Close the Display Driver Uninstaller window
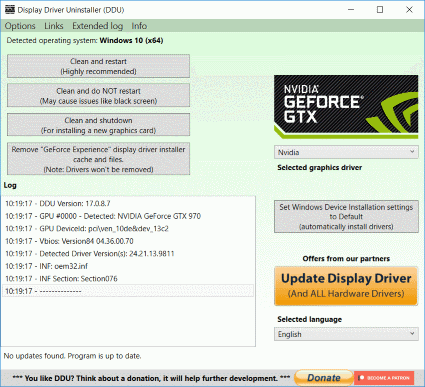The height and width of the screenshot is (387, 425). click(x=409, y=10)
